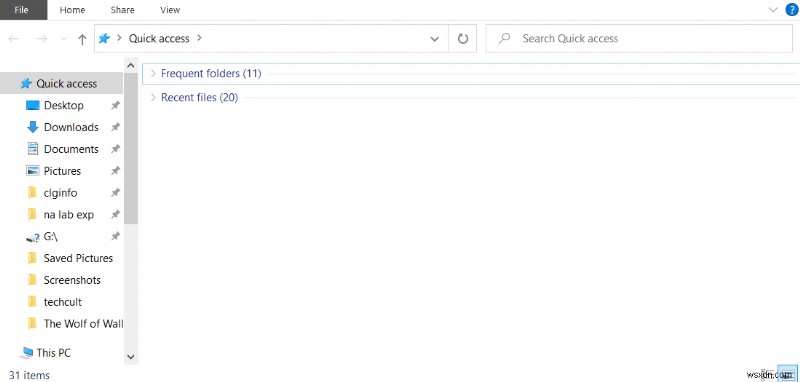The image size is (800, 382).
Task: Click the This PC computer icon
Action: tap(27, 353)
